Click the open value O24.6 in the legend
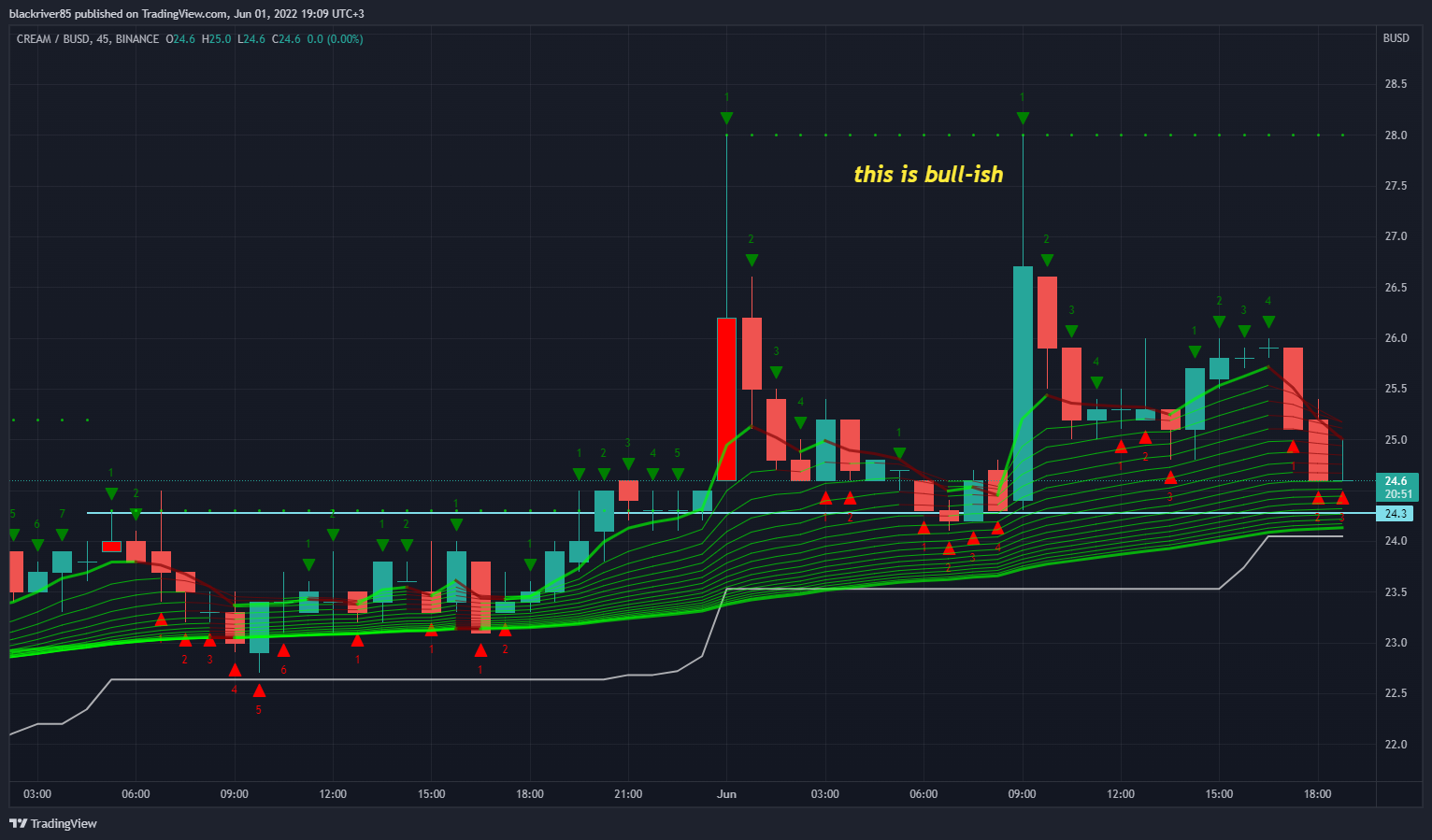 pyautogui.click(x=180, y=39)
